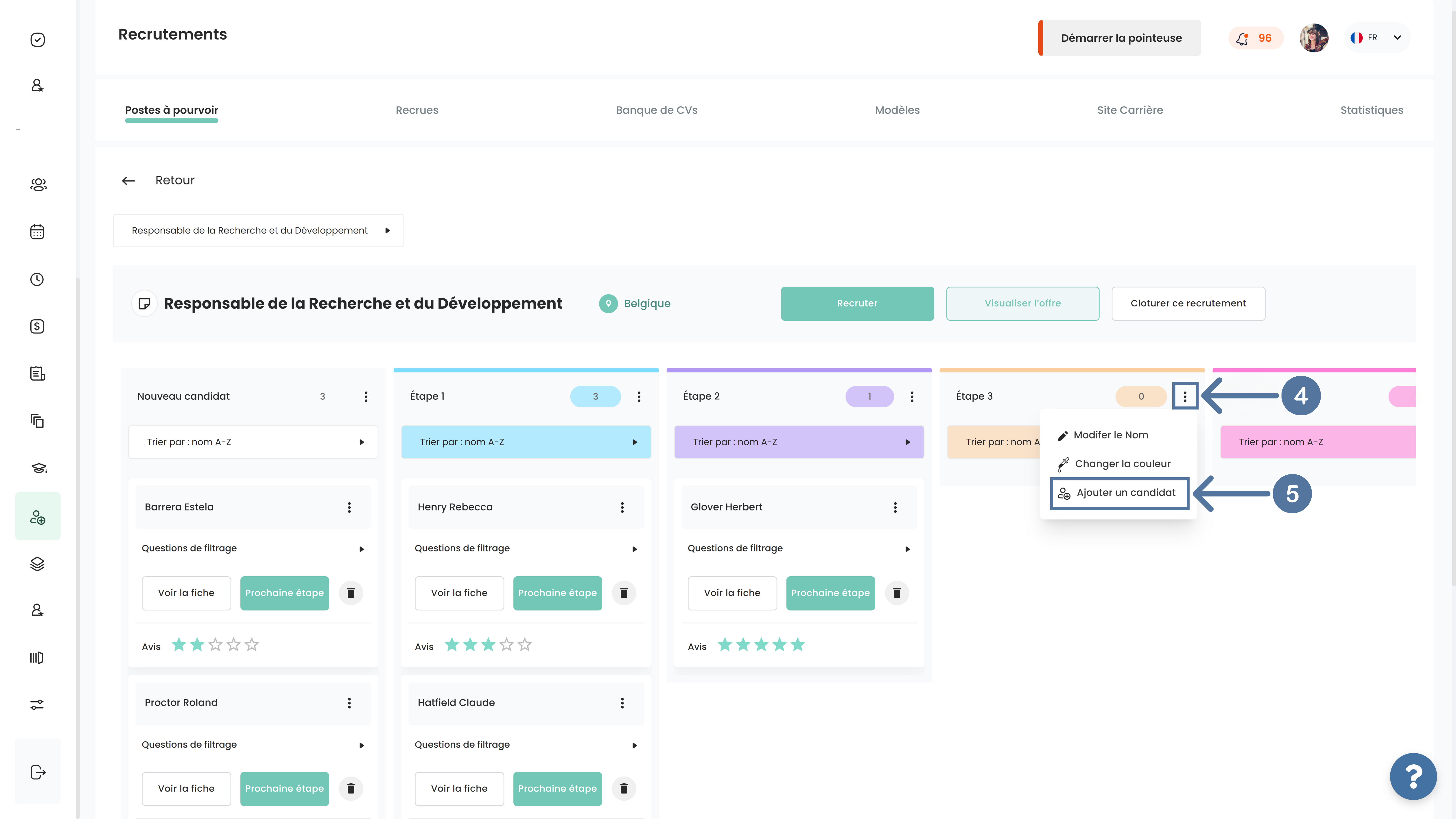Switch to the Statistiques tab
1456x819 pixels.
pyautogui.click(x=1372, y=110)
